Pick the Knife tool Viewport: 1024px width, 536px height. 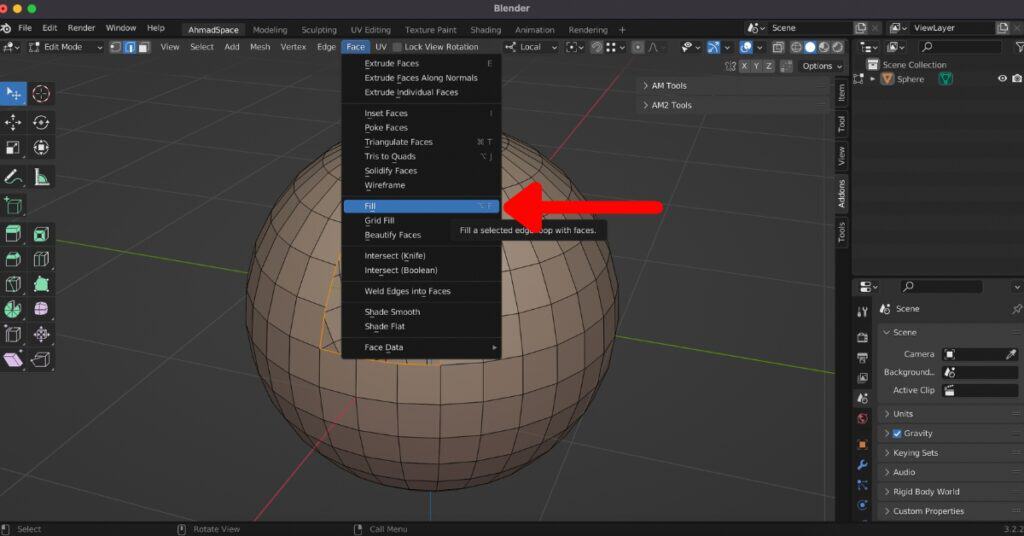tap(13, 284)
